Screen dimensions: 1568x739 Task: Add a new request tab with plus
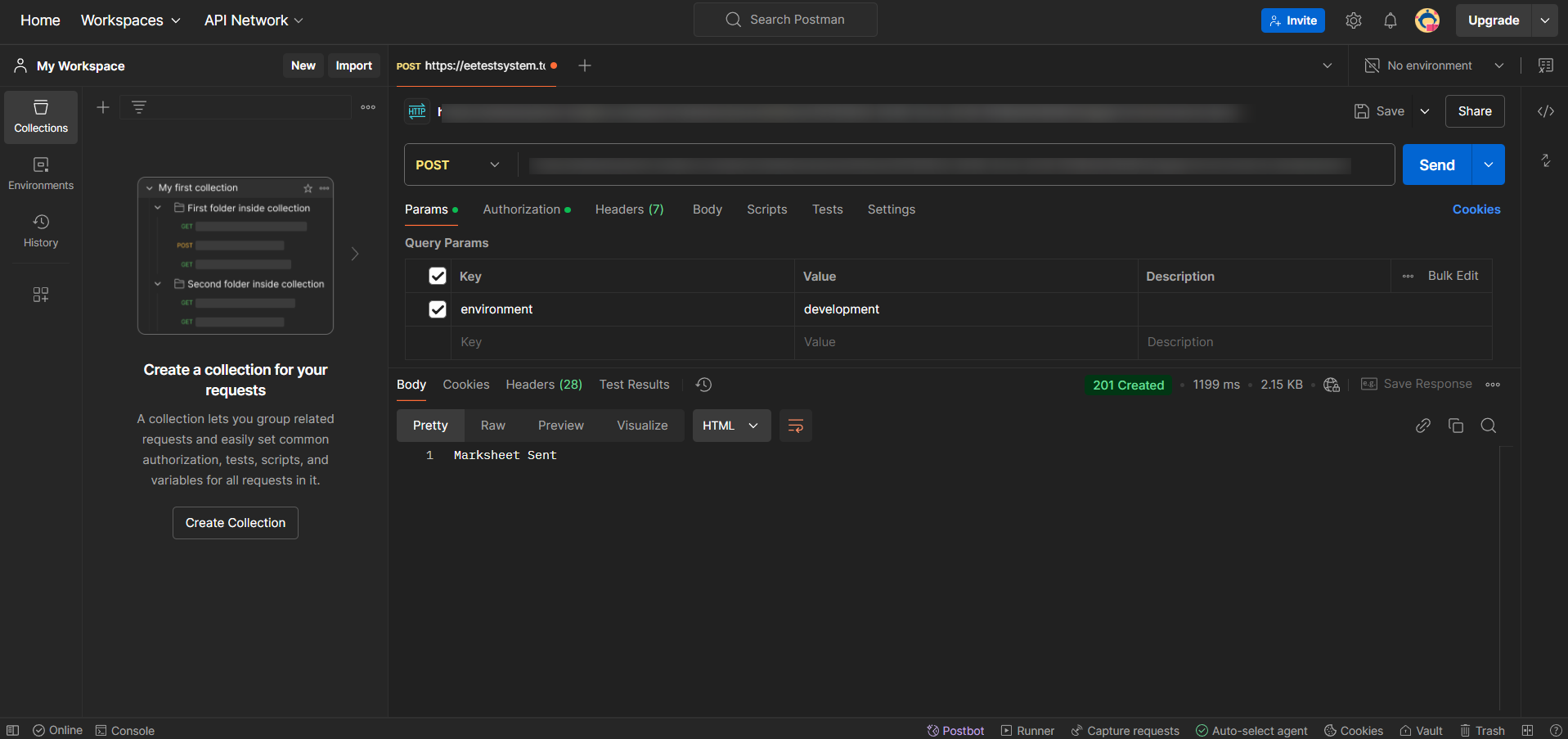(585, 65)
